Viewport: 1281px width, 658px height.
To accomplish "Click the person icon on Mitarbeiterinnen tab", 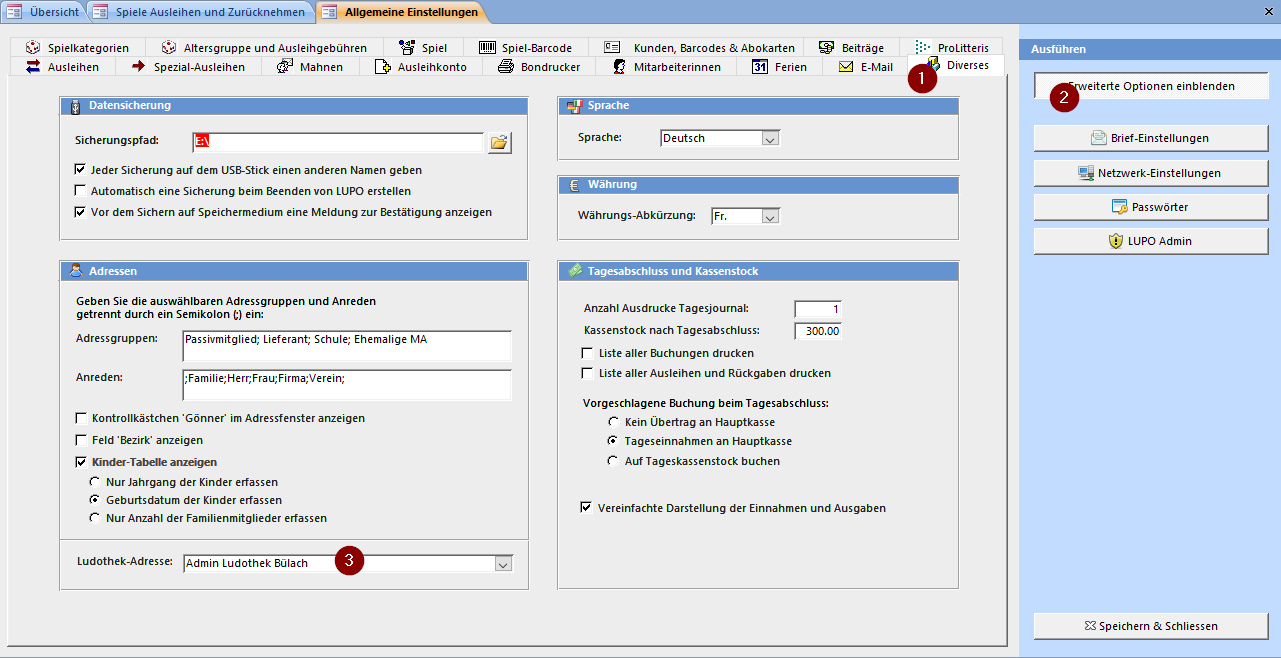I will (618, 66).
